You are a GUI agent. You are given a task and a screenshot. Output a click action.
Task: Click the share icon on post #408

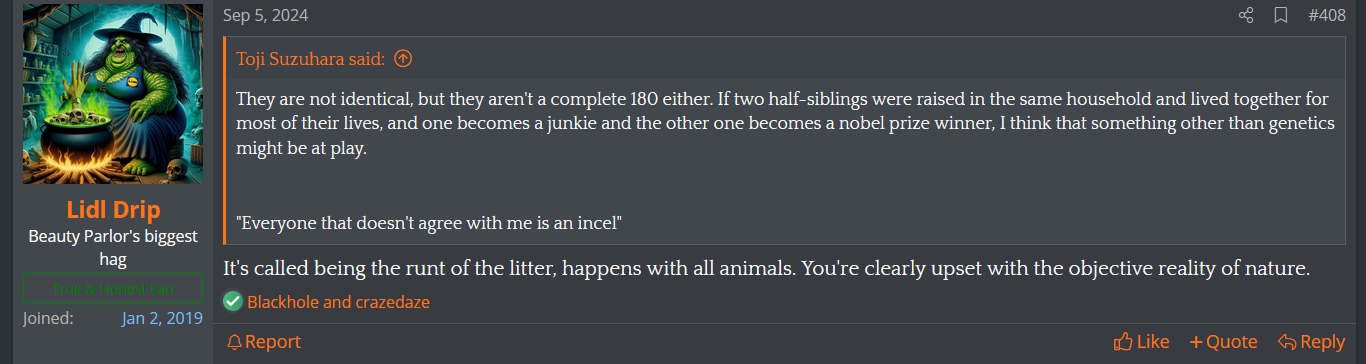click(x=1246, y=15)
